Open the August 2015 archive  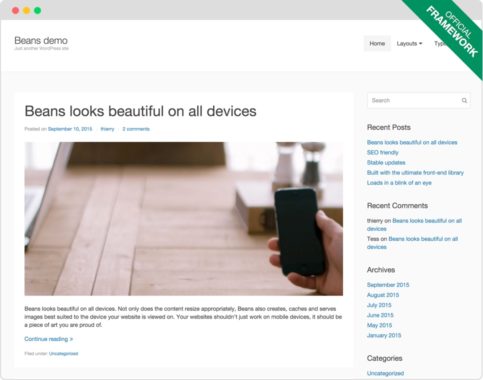(x=383, y=295)
